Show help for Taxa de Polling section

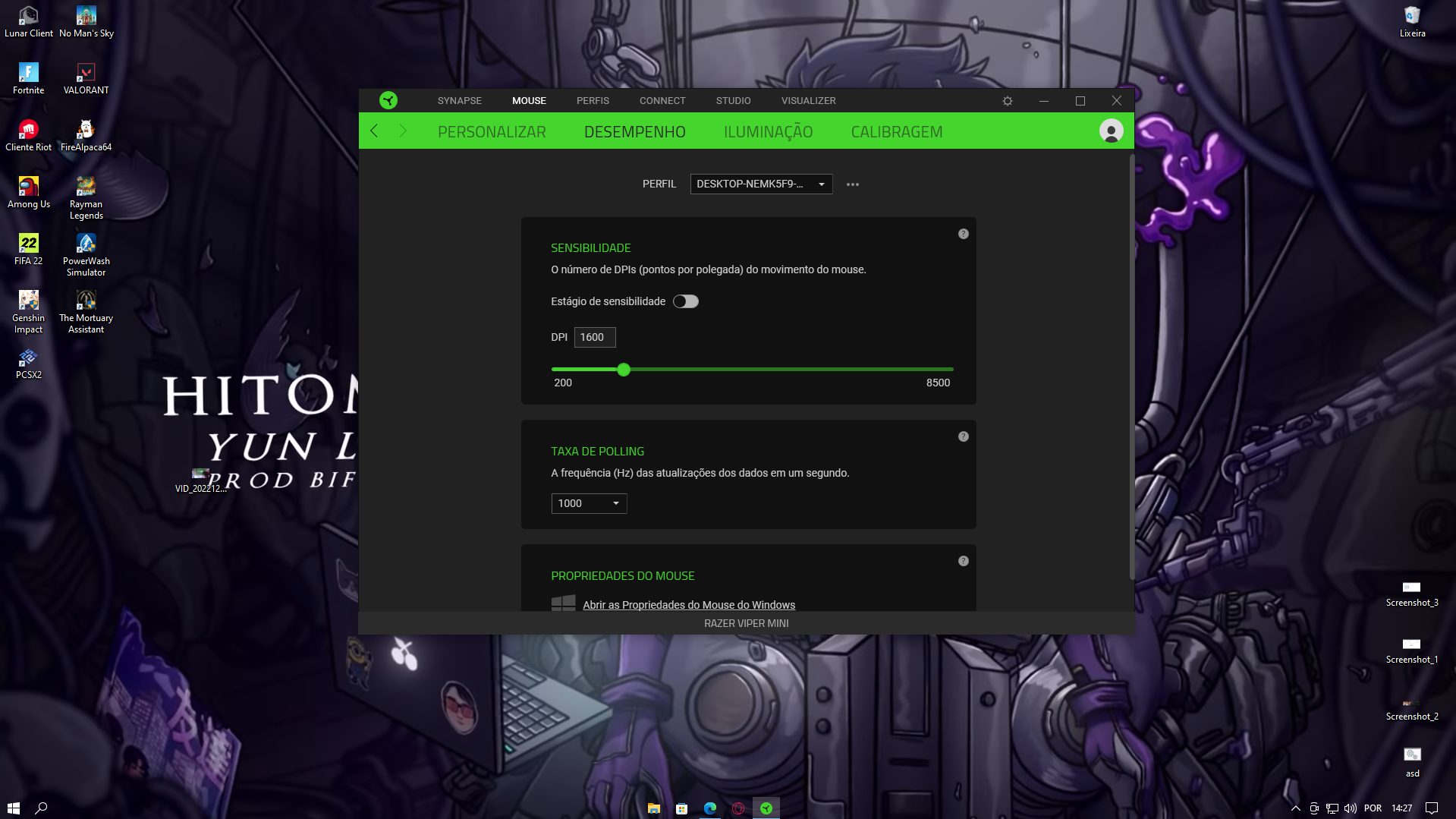tap(964, 436)
